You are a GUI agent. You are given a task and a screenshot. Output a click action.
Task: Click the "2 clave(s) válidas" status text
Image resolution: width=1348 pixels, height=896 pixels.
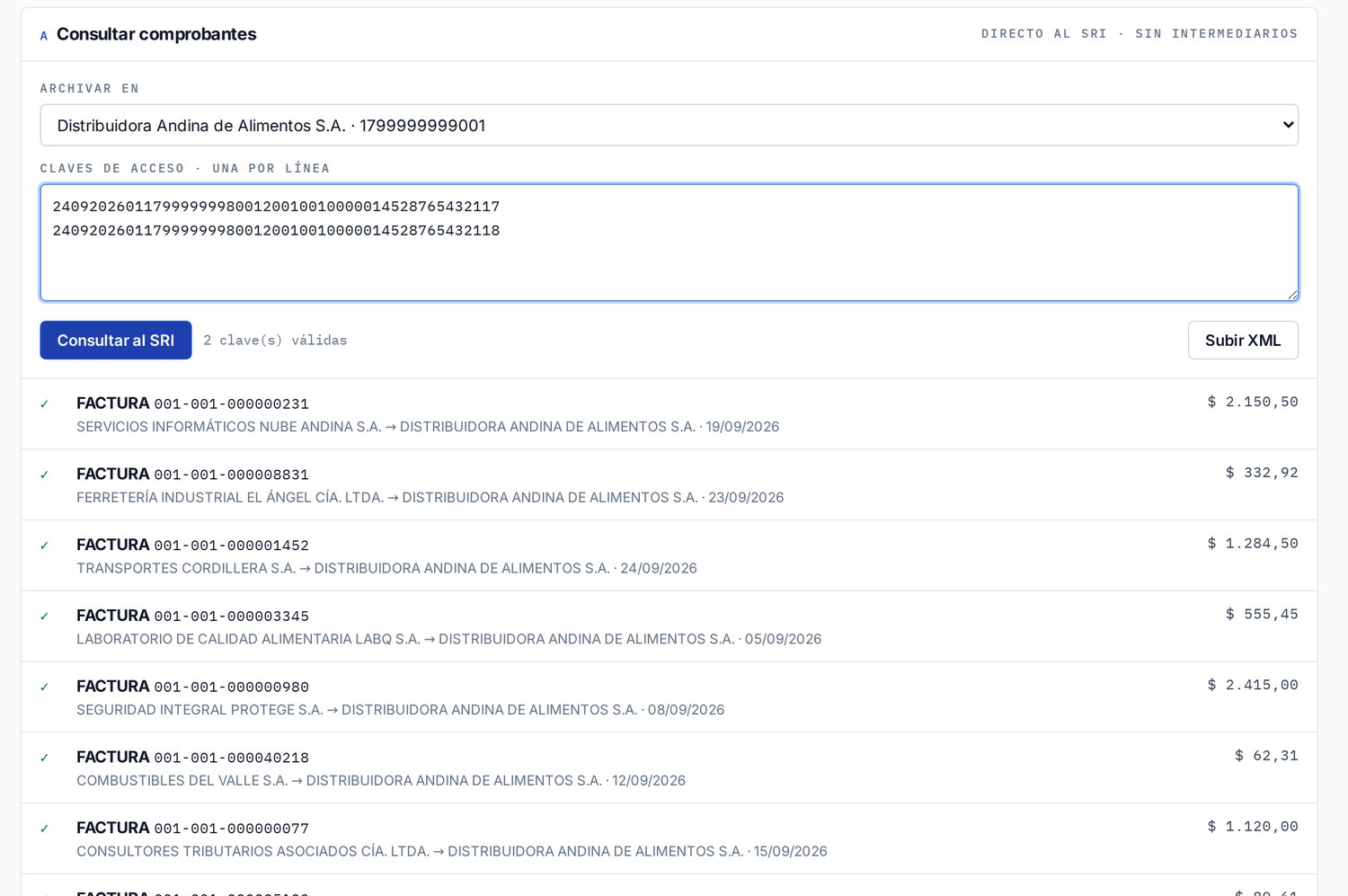(275, 341)
